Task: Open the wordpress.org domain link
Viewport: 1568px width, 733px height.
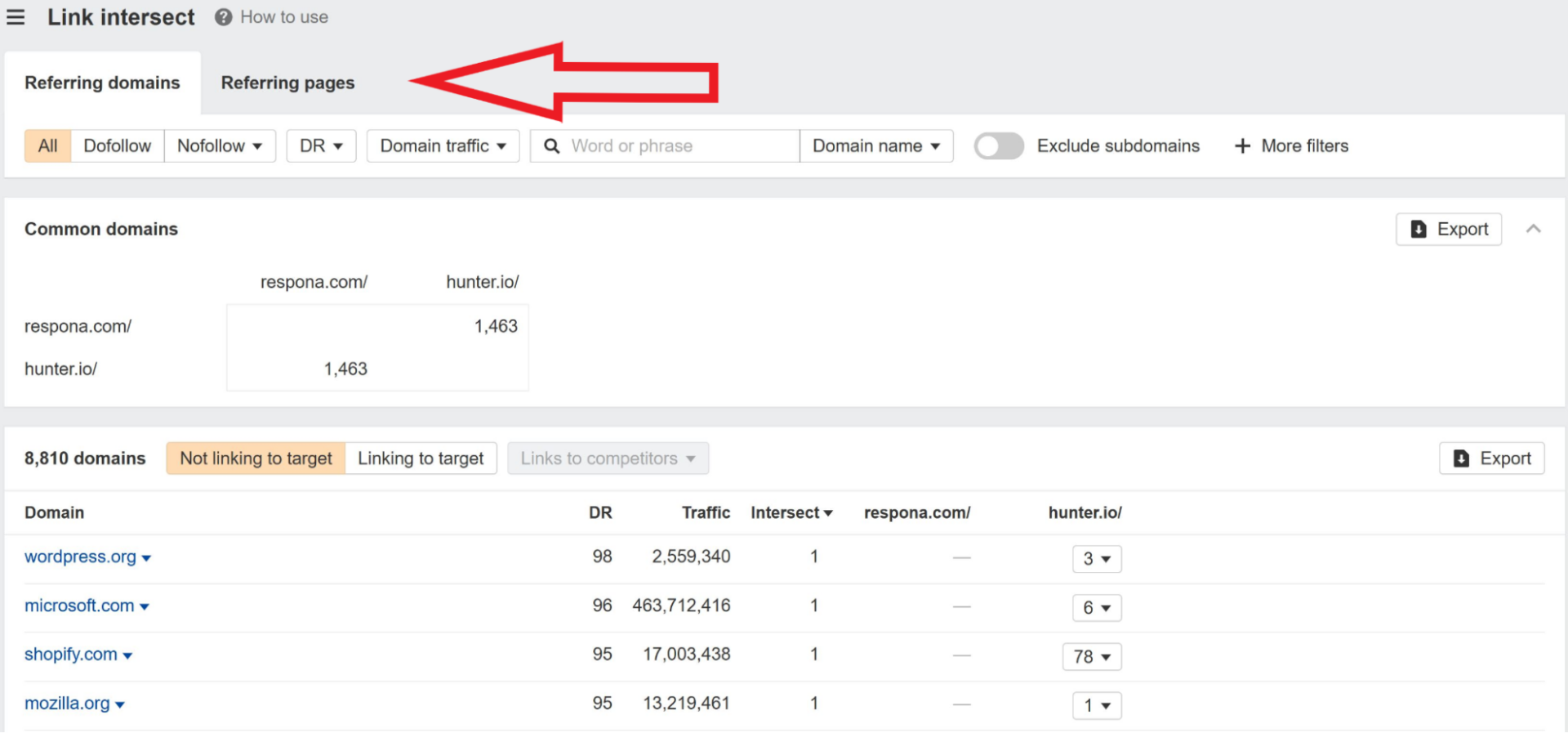Action: coord(80,557)
